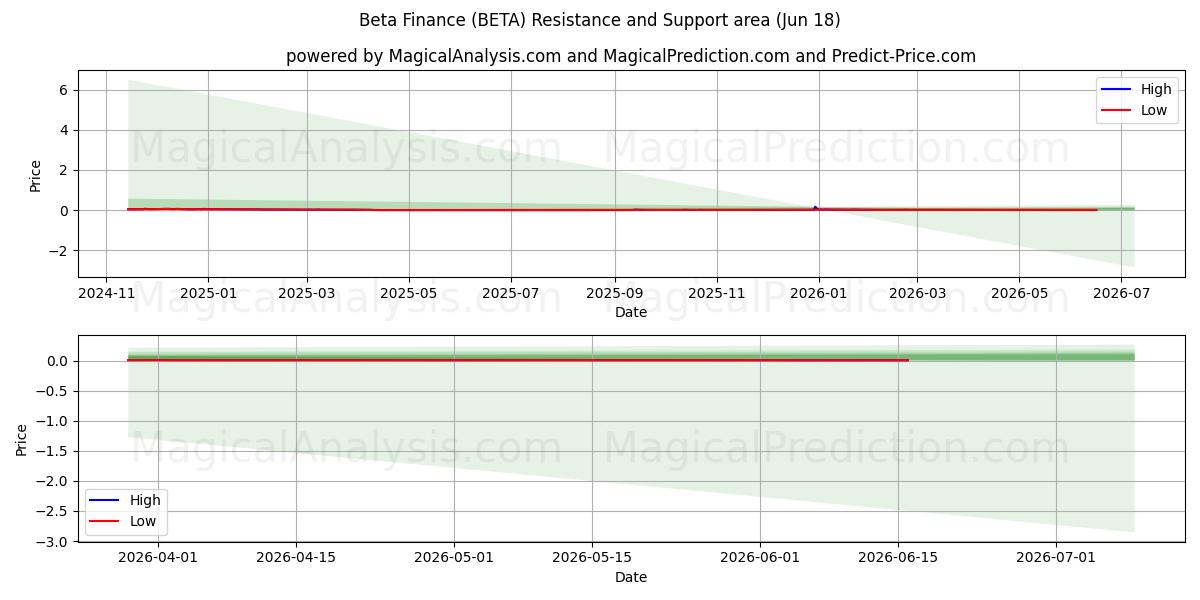The image size is (1200, 600).
Task: Click the blue price spike near 2026-01
Action: click(815, 207)
